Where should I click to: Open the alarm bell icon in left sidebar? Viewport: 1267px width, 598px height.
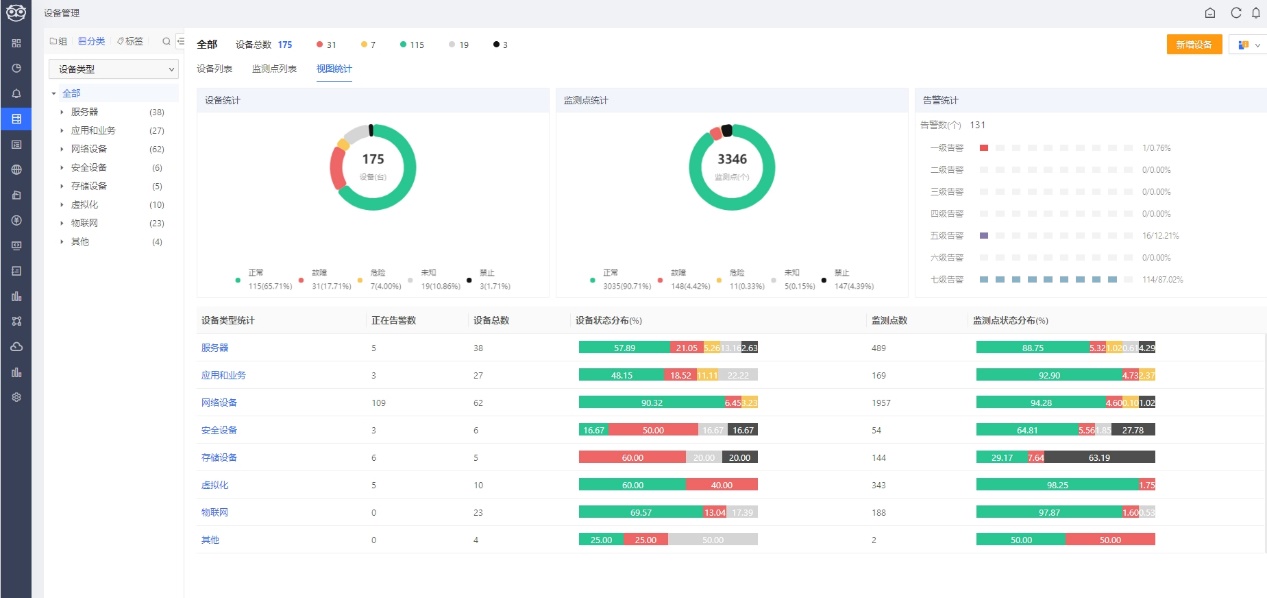(16, 93)
